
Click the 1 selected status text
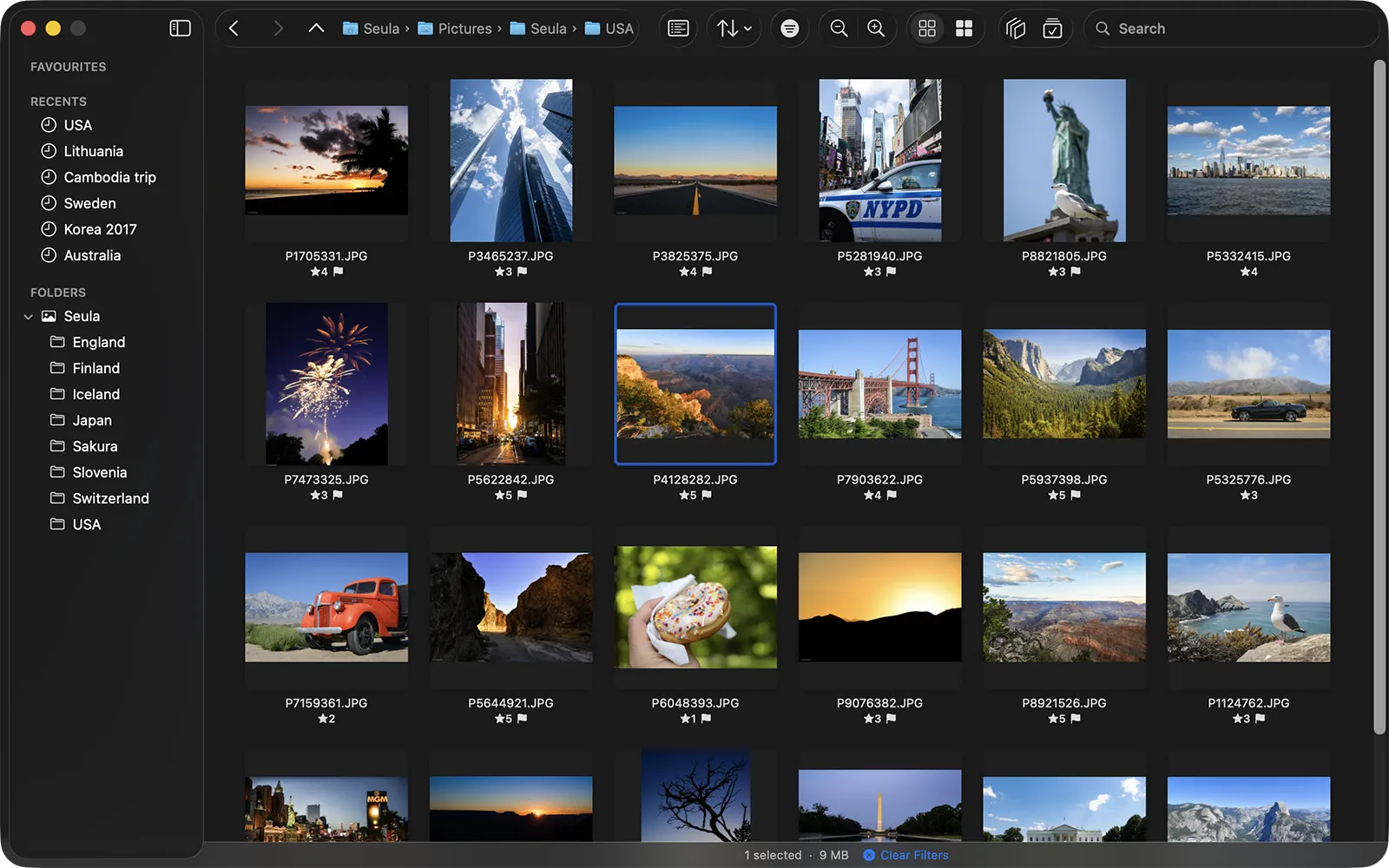pos(773,855)
